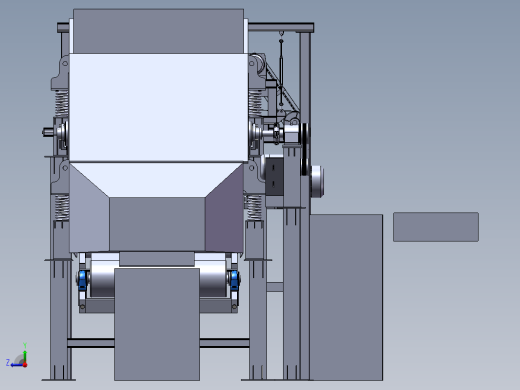Select the silver cylindrical motor on the right
This screenshot has width=520, height=390.
pyautogui.click(x=317, y=182)
